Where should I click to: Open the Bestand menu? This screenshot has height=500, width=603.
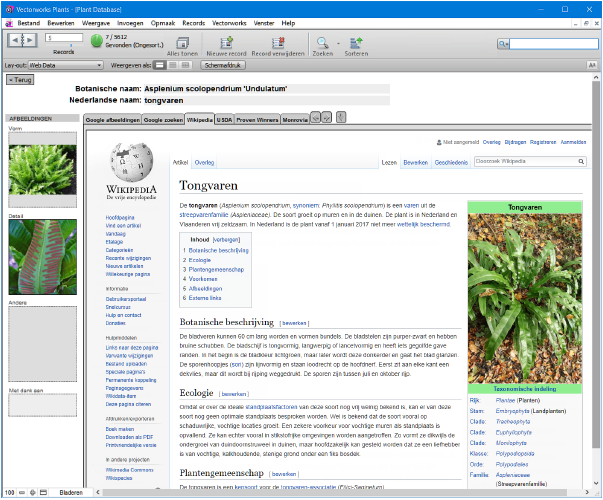tap(28, 23)
